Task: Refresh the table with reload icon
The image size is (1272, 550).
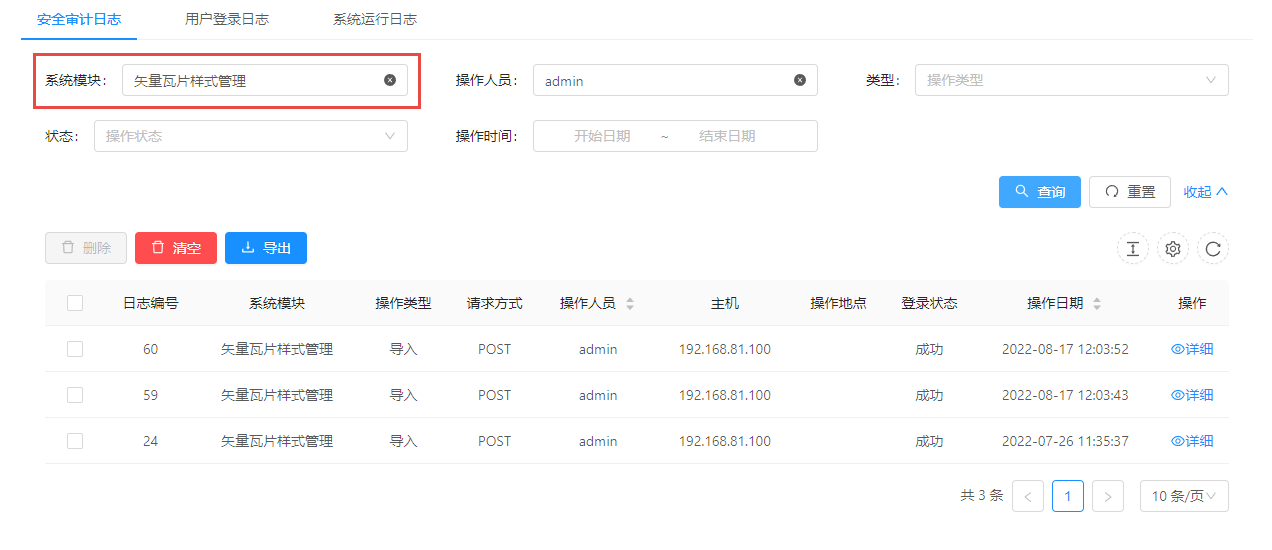Action: pos(1213,249)
